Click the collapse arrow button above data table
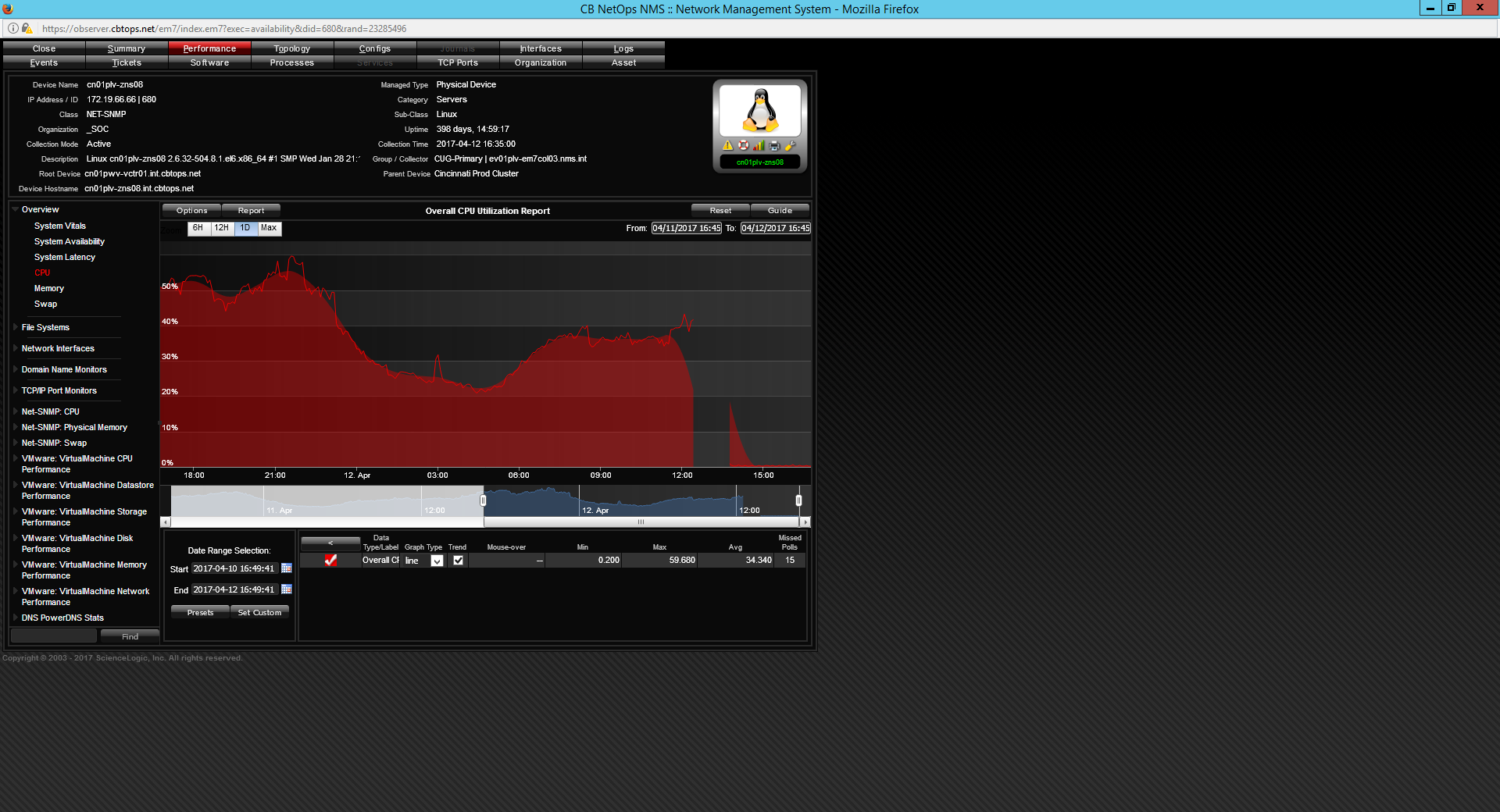The height and width of the screenshot is (812, 1500). pyautogui.click(x=330, y=543)
